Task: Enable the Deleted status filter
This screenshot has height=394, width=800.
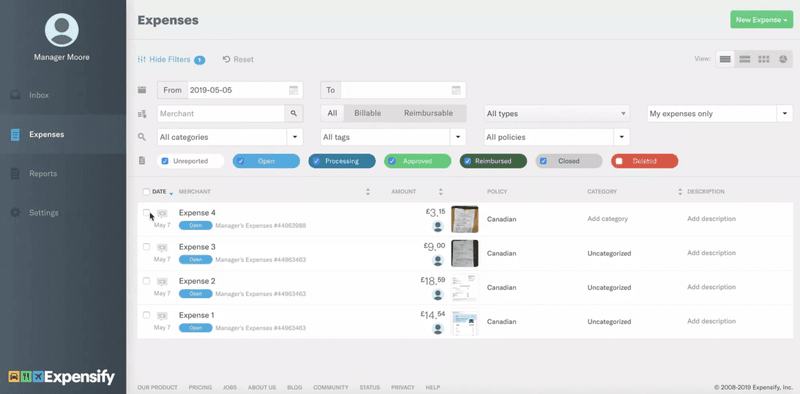Action: (x=619, y=161)
